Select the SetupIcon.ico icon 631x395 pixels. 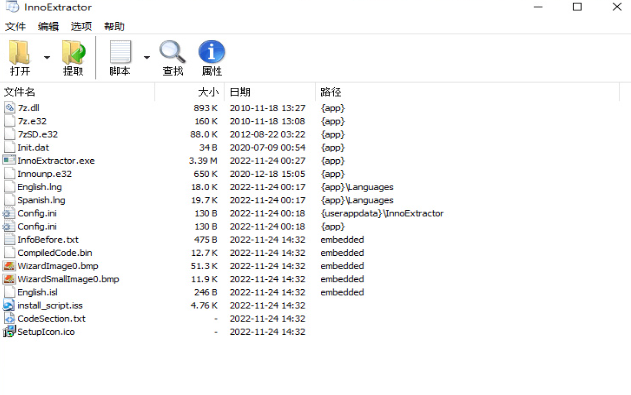[9, 332]
